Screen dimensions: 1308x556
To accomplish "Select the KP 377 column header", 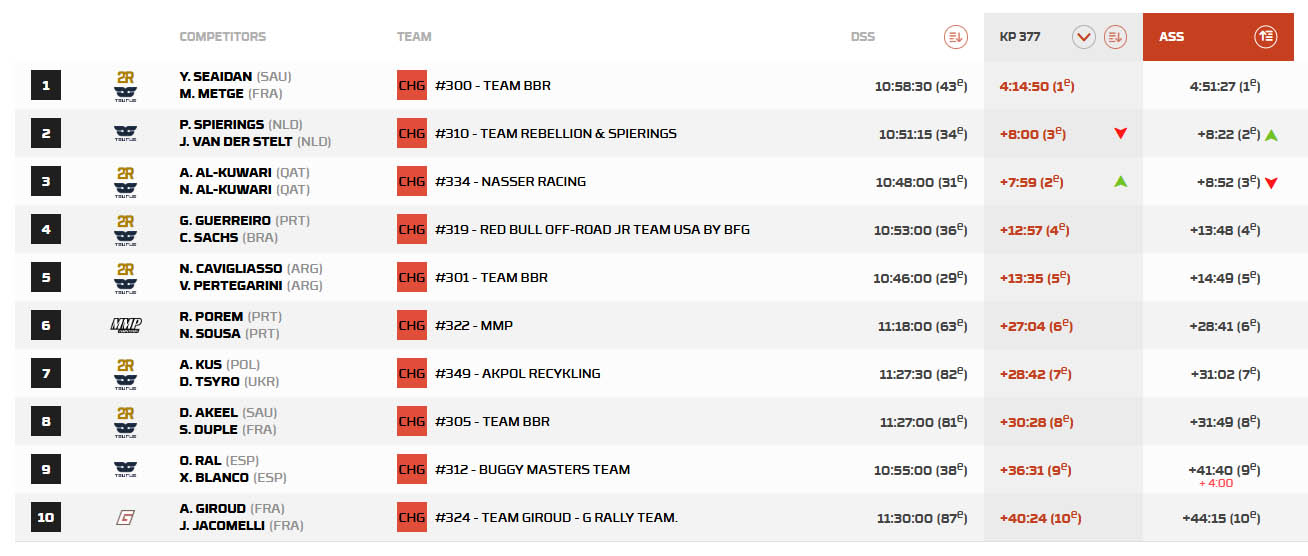I will coord(1020,37).
